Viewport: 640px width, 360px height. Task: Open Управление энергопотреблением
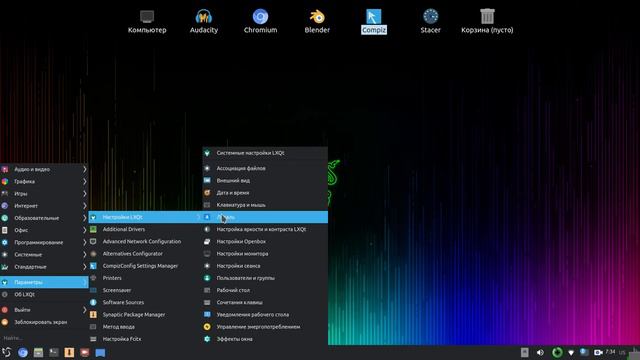(x=265, y=327)
